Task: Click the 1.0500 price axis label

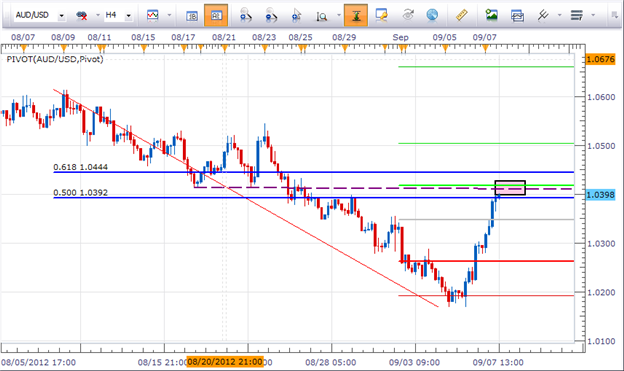Action: 601,146
